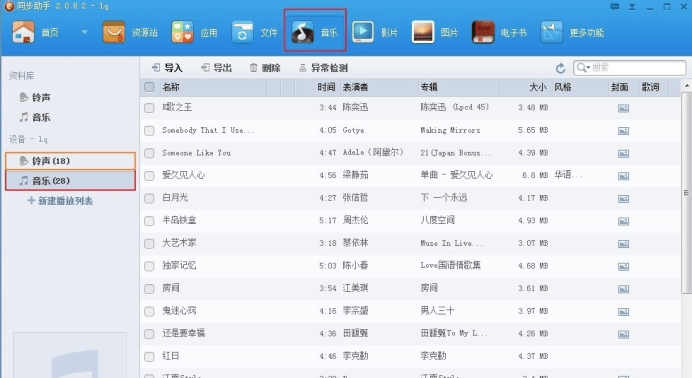
Task: Select album text 八度空间
Action: pos(437,220)
